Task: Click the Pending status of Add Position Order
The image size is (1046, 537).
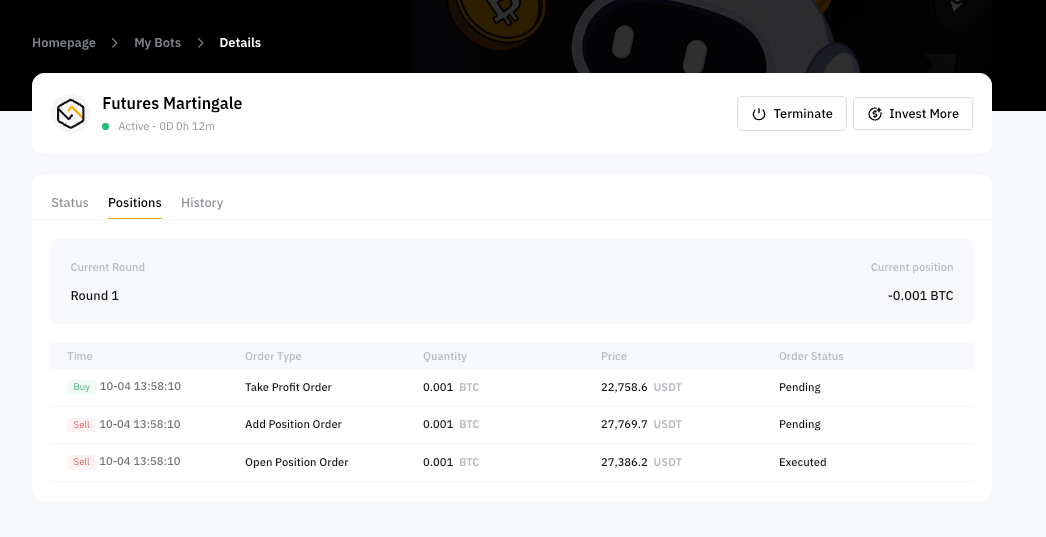Action: 800,424
